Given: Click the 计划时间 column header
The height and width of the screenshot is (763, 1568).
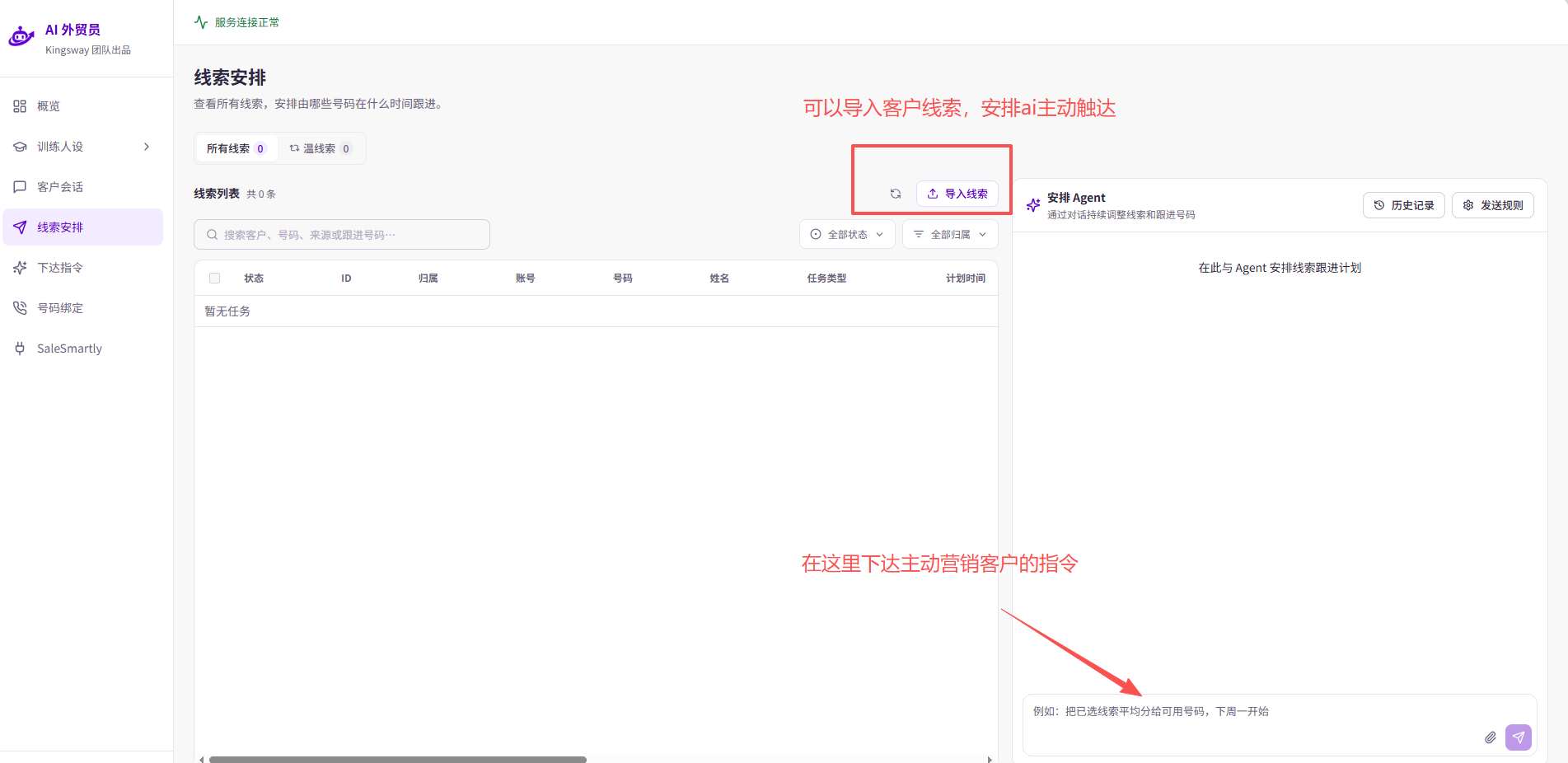Looking at the screenshot, I should point(966,279).
